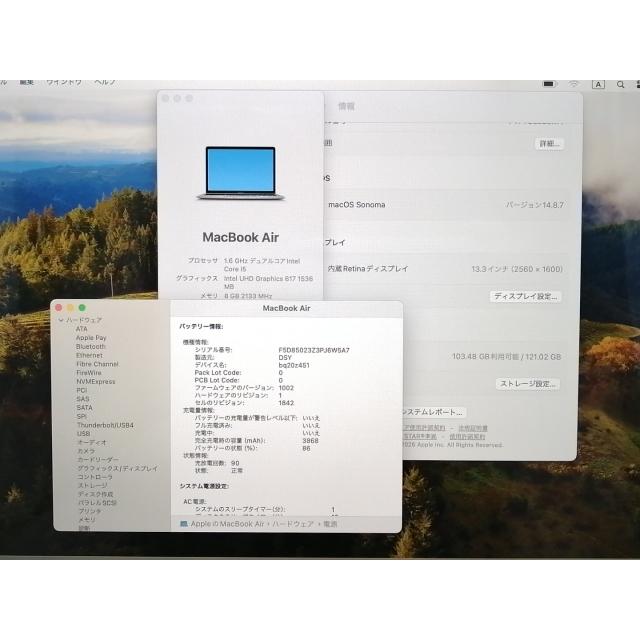Select PCI in the sidebar
640x640 pixels.
tap(82, 390)
